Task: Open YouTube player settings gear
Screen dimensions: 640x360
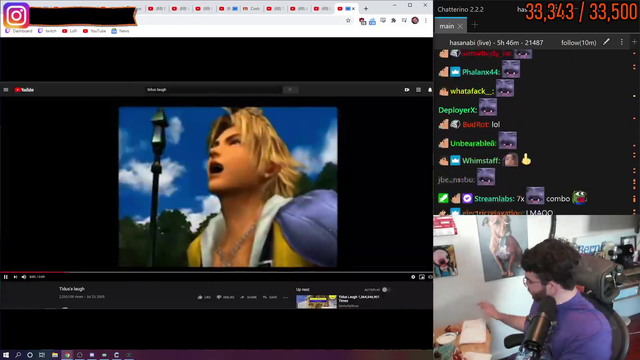Action: [x=413, y=277]
